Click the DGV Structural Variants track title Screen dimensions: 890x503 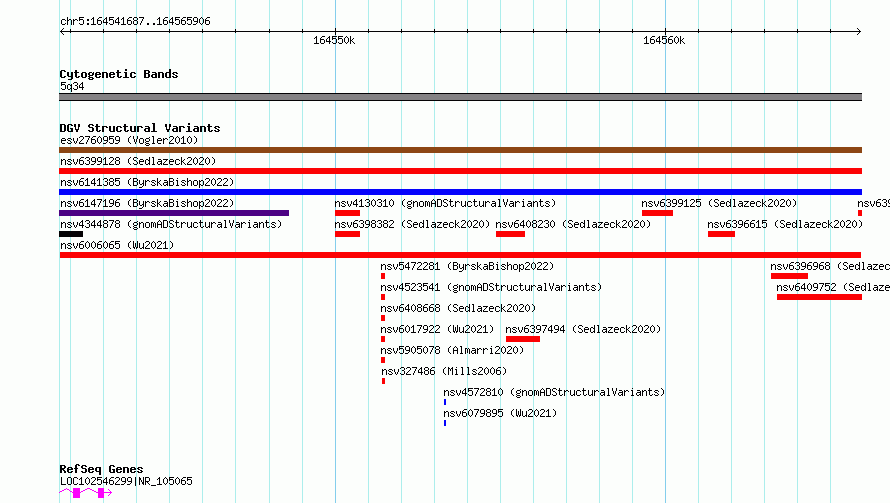[140, 128]
